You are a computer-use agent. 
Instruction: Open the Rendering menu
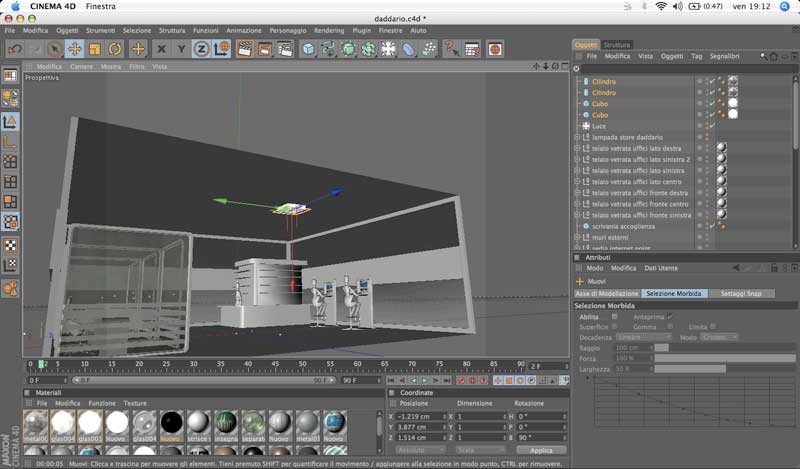[329, 31]
